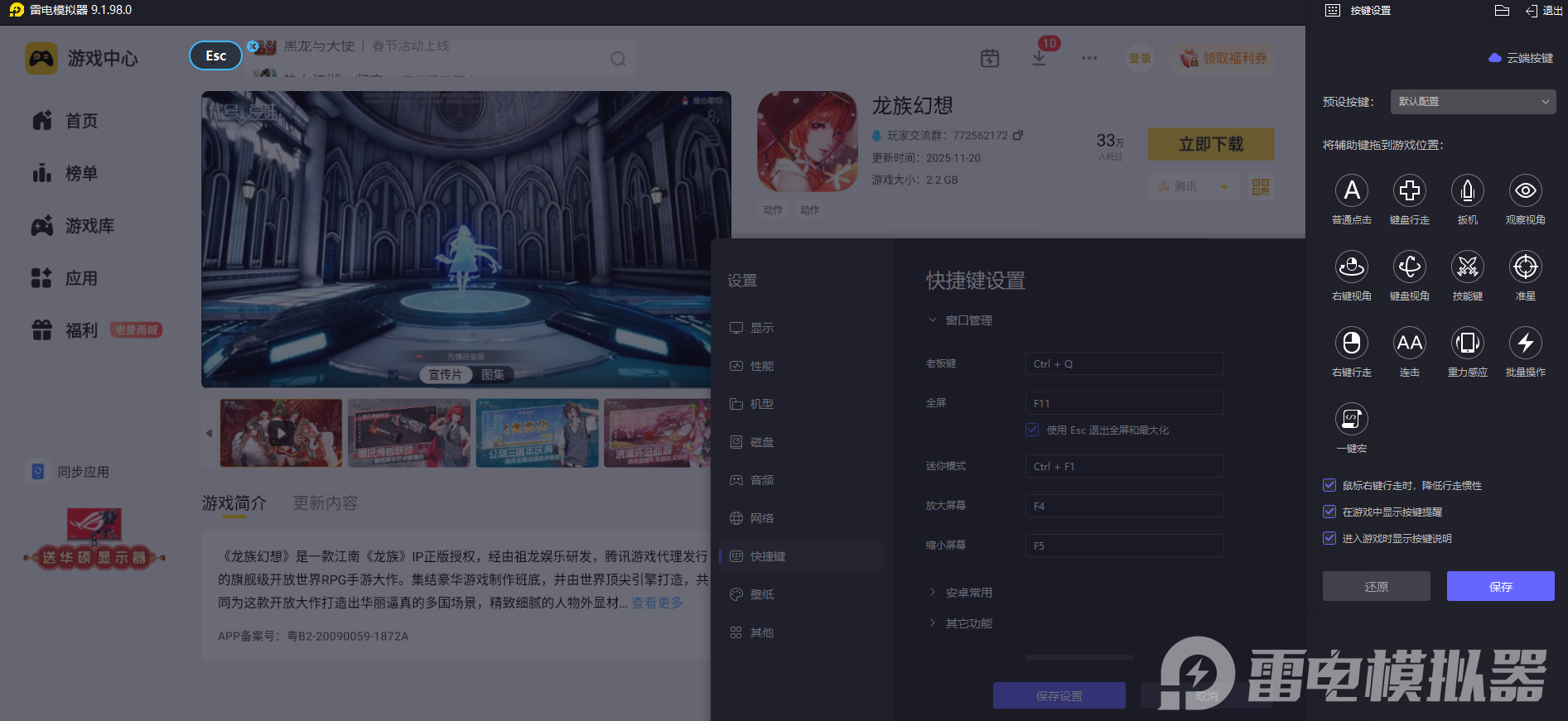
Task: Open 云端按键 cloud key mappings
Action: [x=1521, y=58]
